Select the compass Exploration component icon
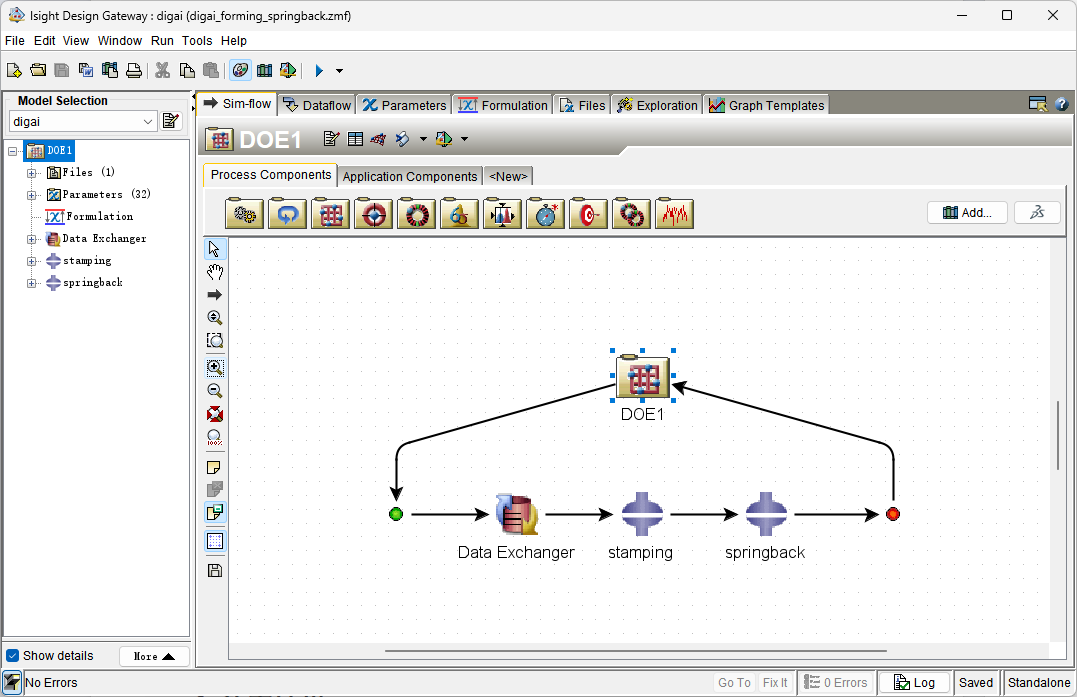The image size is (1077, 697). pyautogui.click(x=545, y=214)
